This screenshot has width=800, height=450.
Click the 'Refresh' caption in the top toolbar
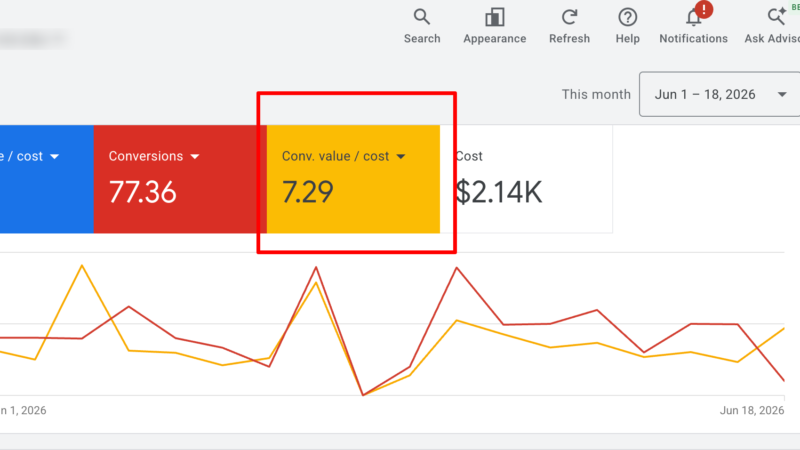[569, 39]
